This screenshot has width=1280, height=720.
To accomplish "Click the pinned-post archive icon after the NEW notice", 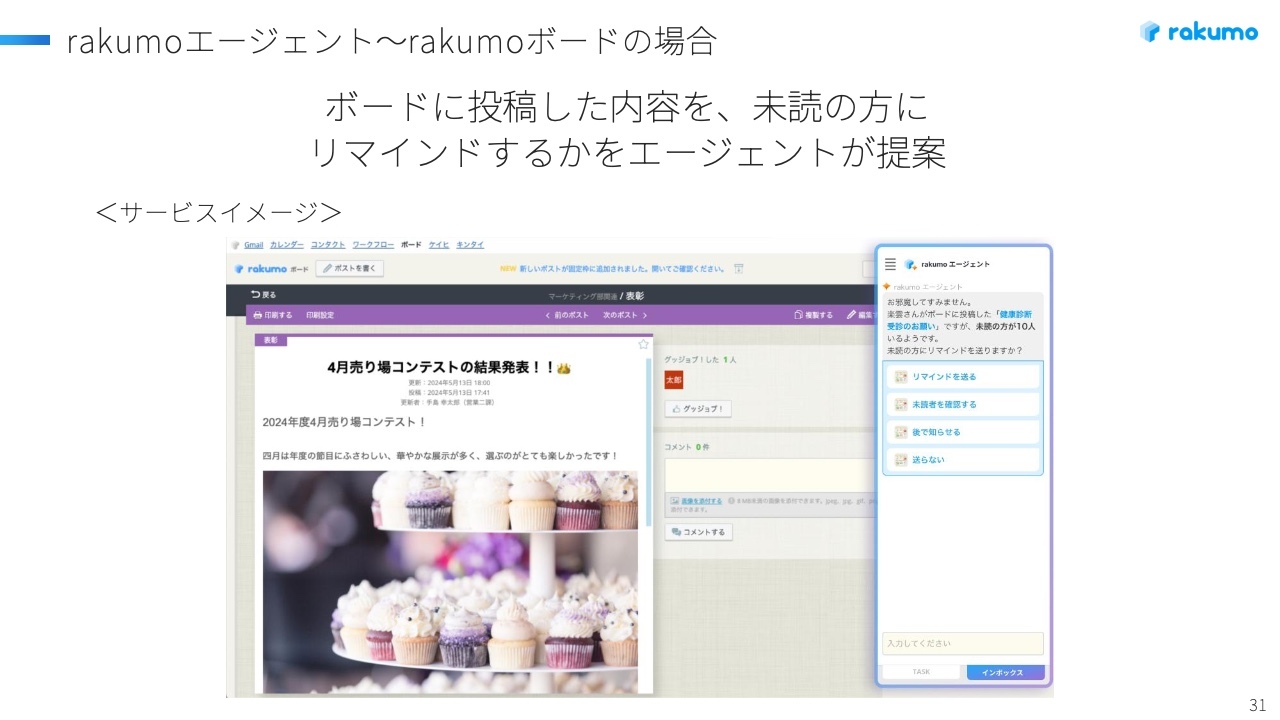I will (x=738, y=268).
